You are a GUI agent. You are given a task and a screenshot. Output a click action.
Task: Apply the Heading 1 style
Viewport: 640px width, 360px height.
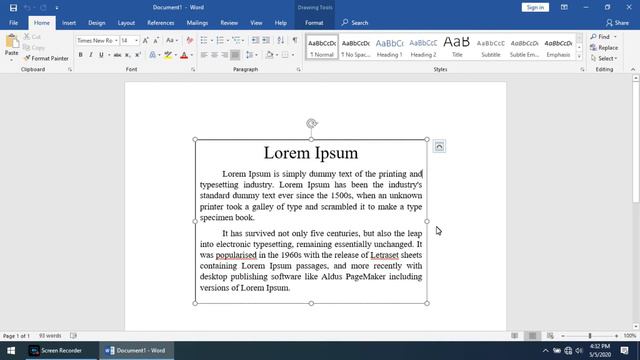pyautogui.click(x=389, y=47)
